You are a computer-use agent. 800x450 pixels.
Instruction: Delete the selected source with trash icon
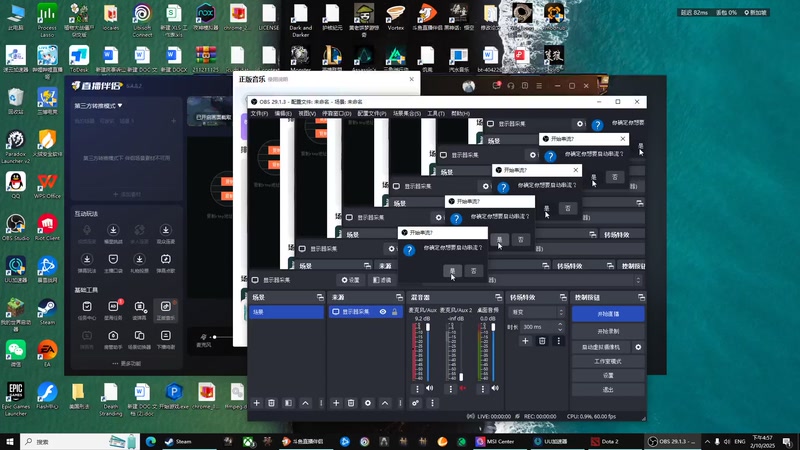351,403
